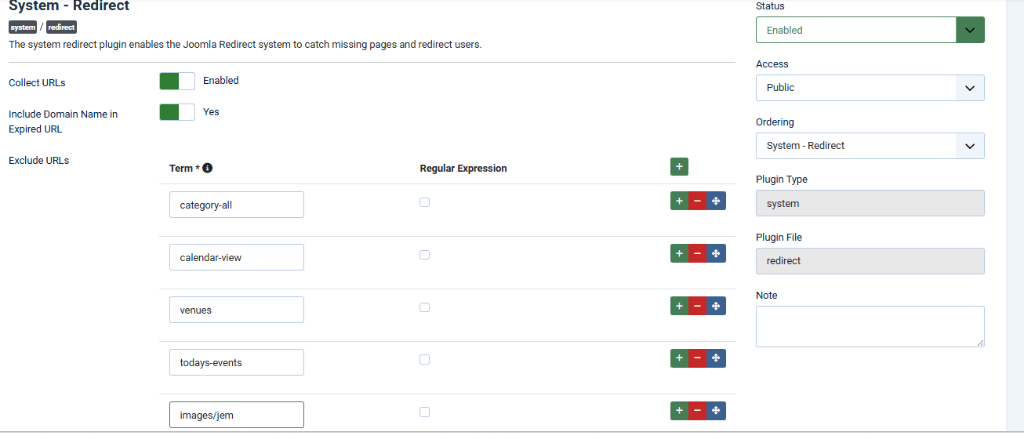
Task: Click the todays-events term field
Action: 236,362
